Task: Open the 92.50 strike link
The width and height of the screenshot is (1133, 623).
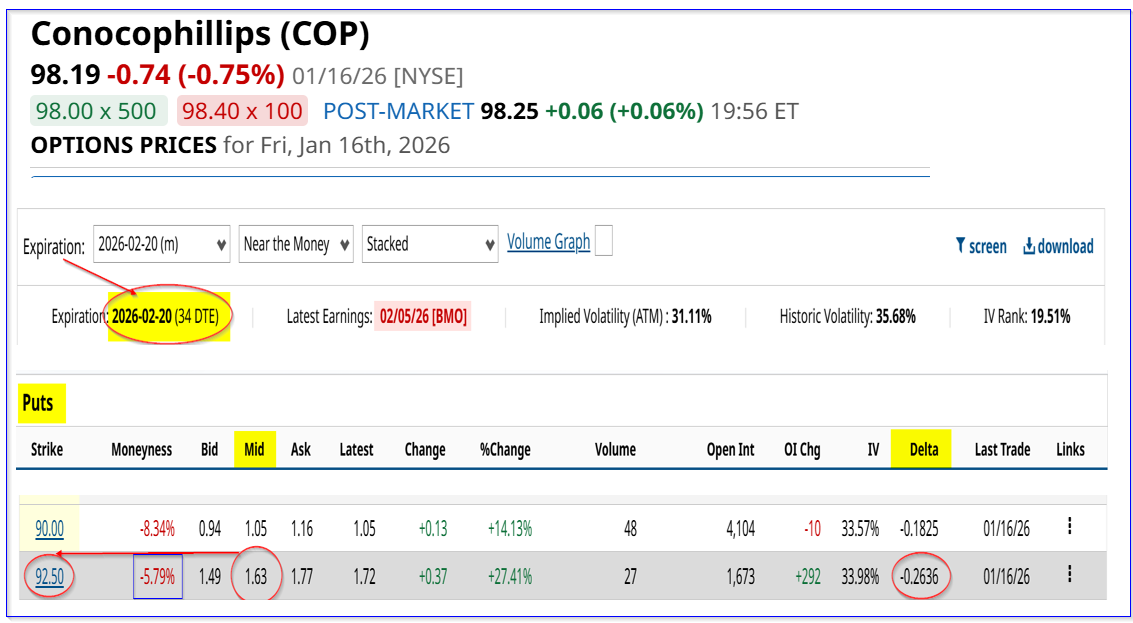Action: point(49,577)
